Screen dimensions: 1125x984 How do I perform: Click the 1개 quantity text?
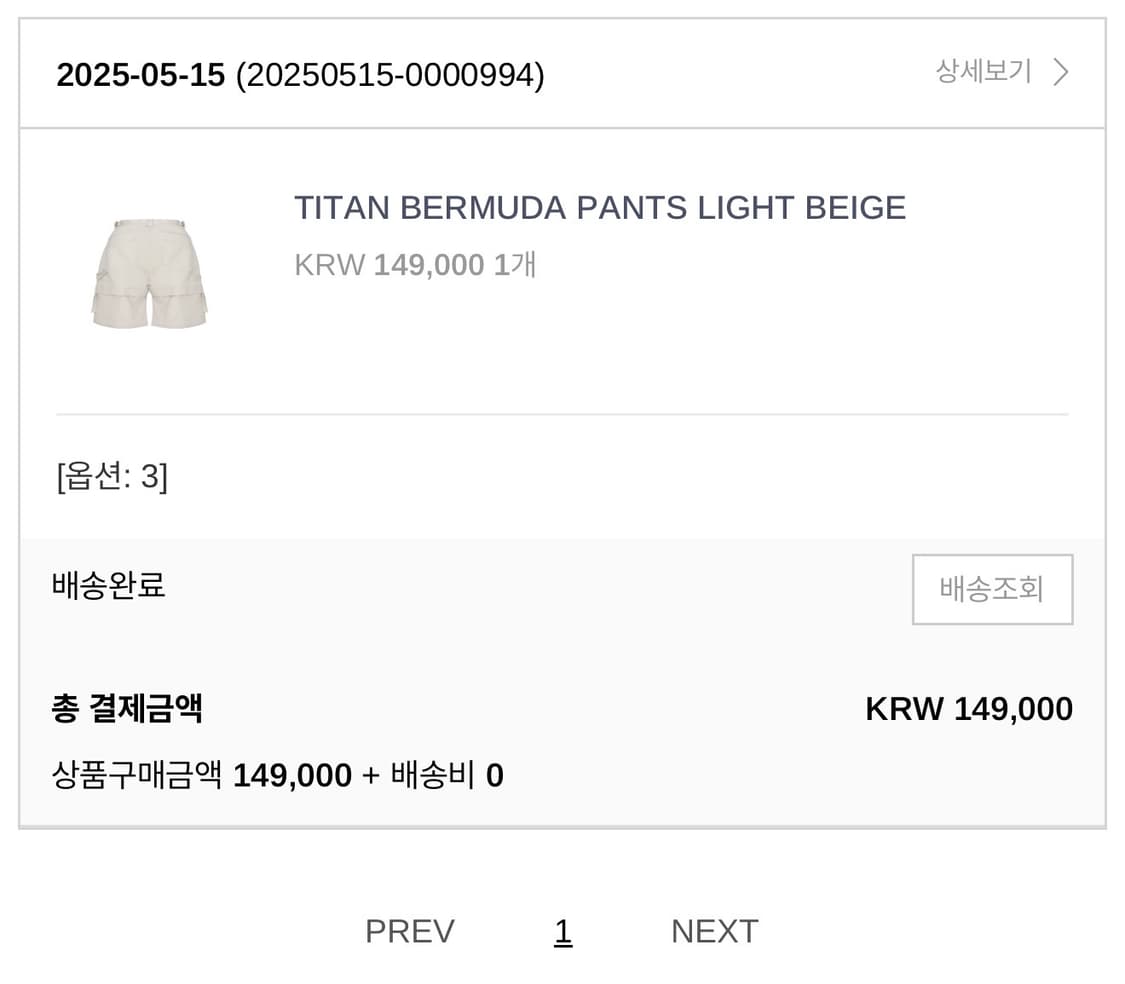pos(515,265)
